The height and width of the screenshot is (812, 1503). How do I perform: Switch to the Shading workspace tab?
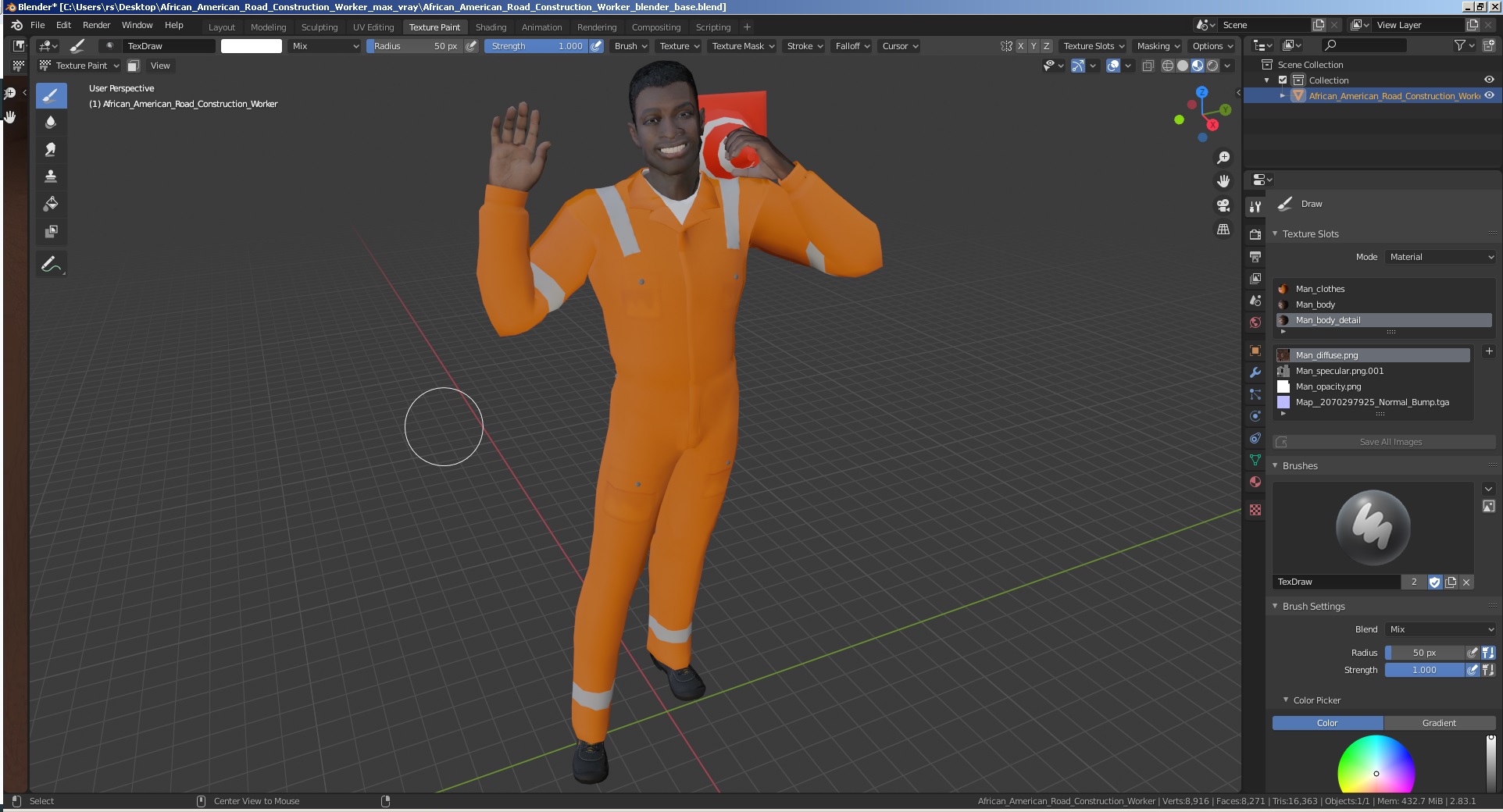click(491, 27)
